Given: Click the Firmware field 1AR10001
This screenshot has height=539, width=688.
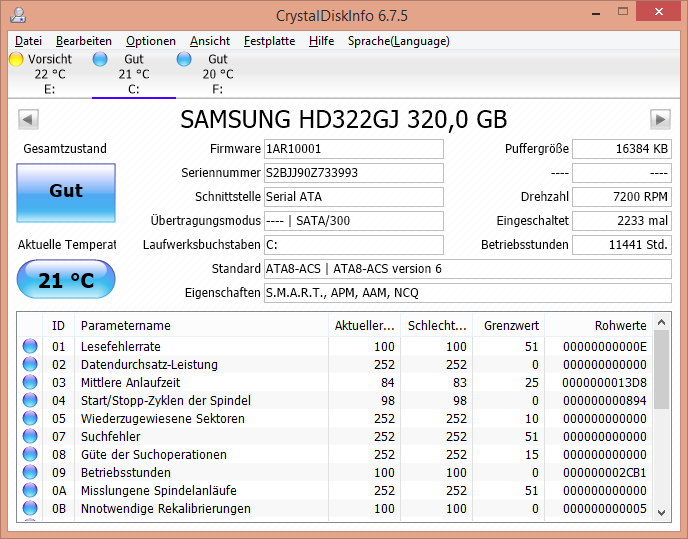Looking at the screenshot, I should (x=354, y=149).
